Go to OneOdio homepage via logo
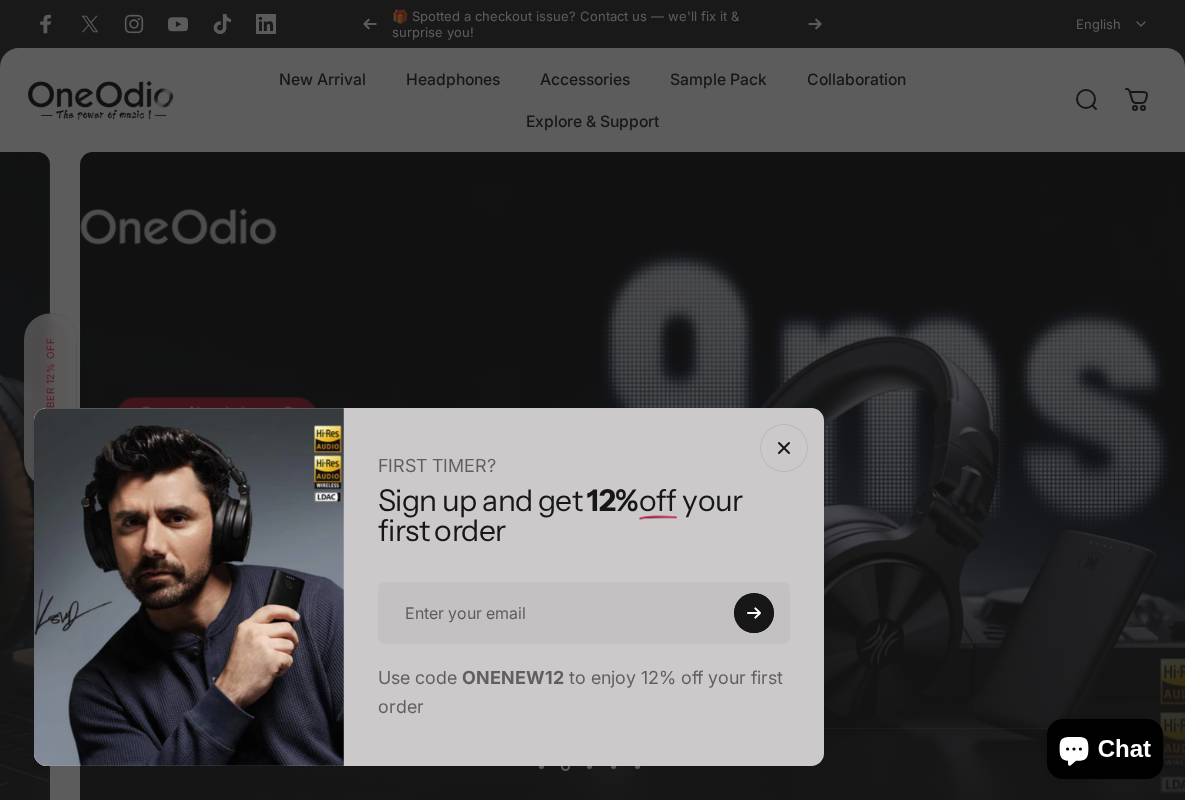Screen dimensions: 1200x800 100,100
